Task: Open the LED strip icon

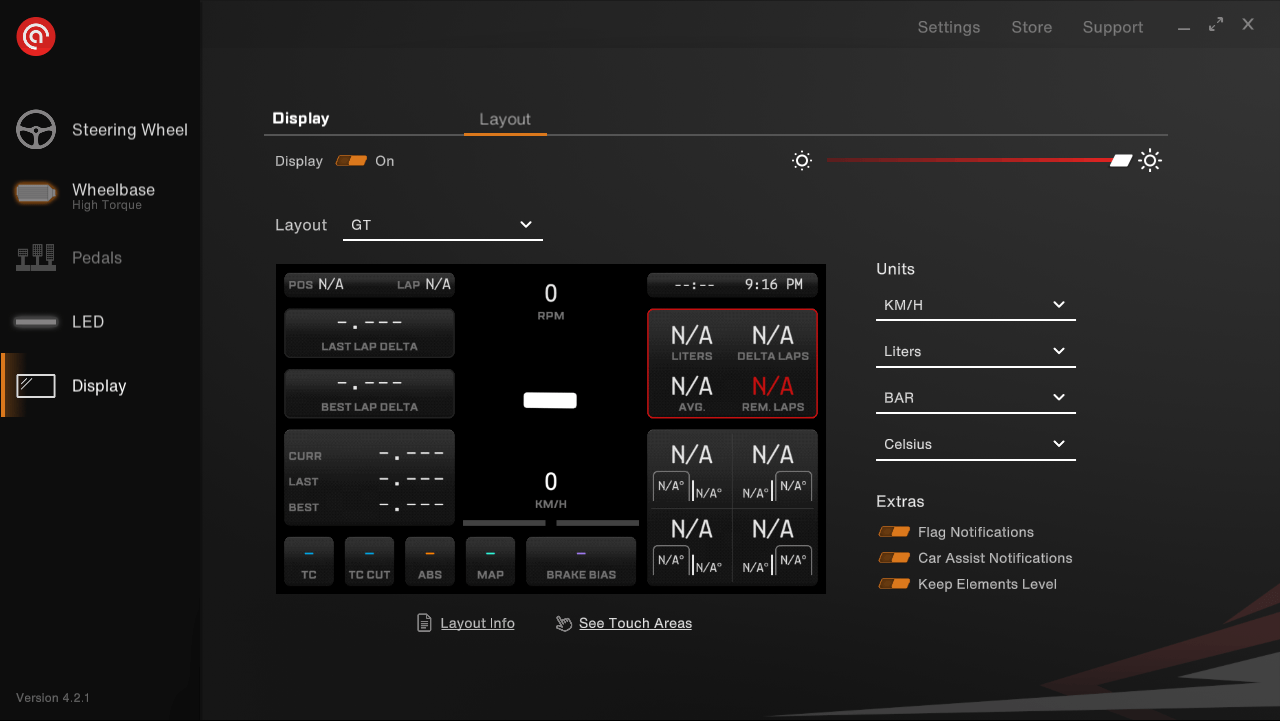Action: coord(36,322)
